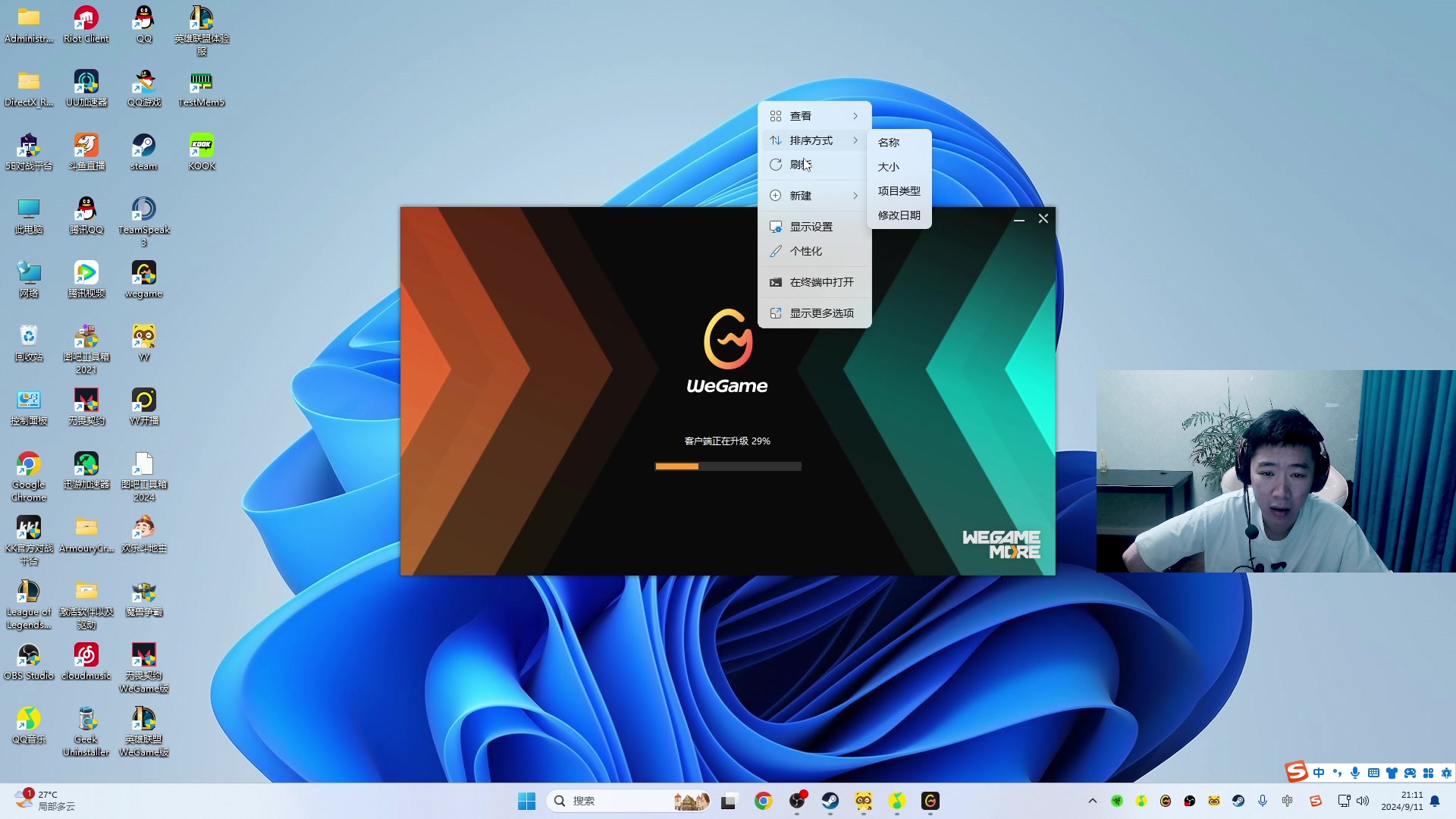Select the League of Legends desktop icon
1456x819 pixels.
(x=29, y=604)
